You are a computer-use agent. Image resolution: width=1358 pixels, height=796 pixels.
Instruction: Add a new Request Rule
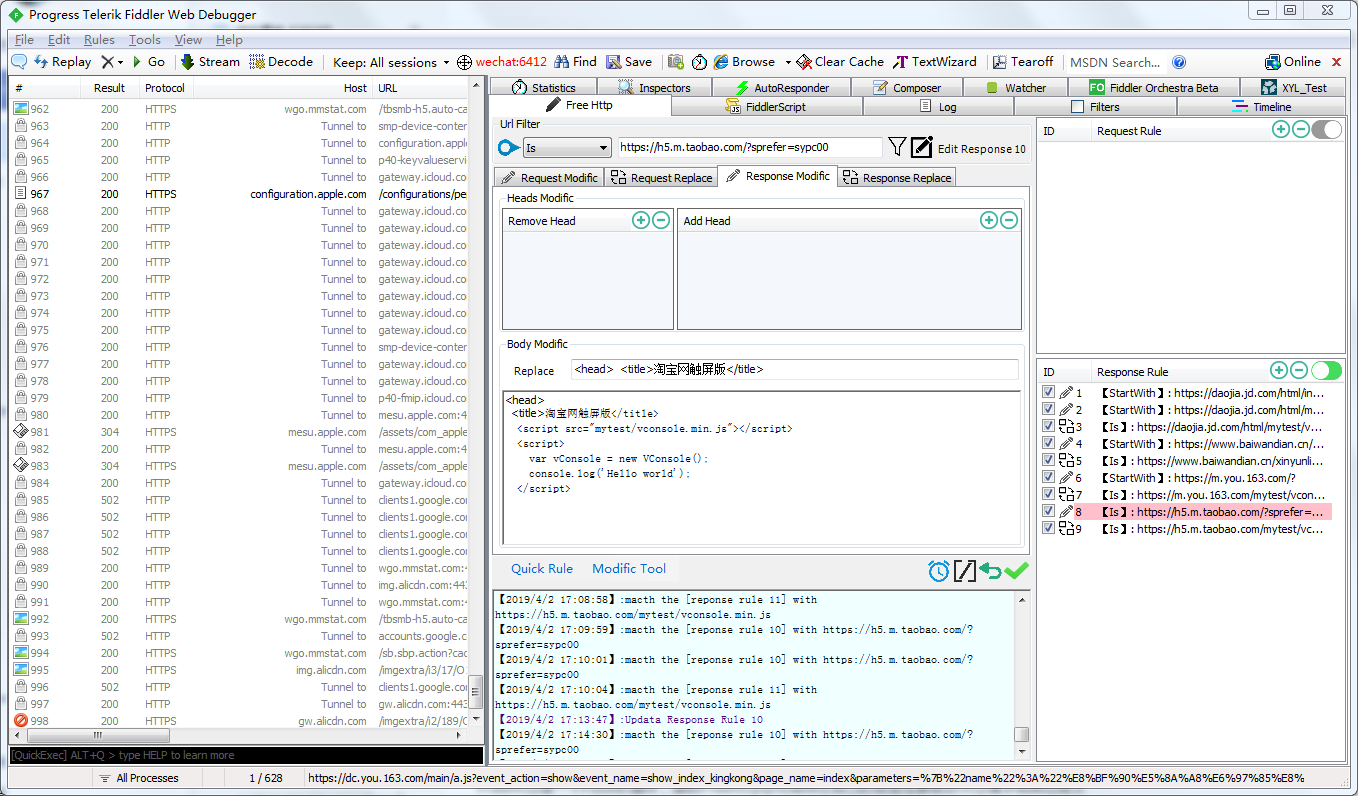1280,129
